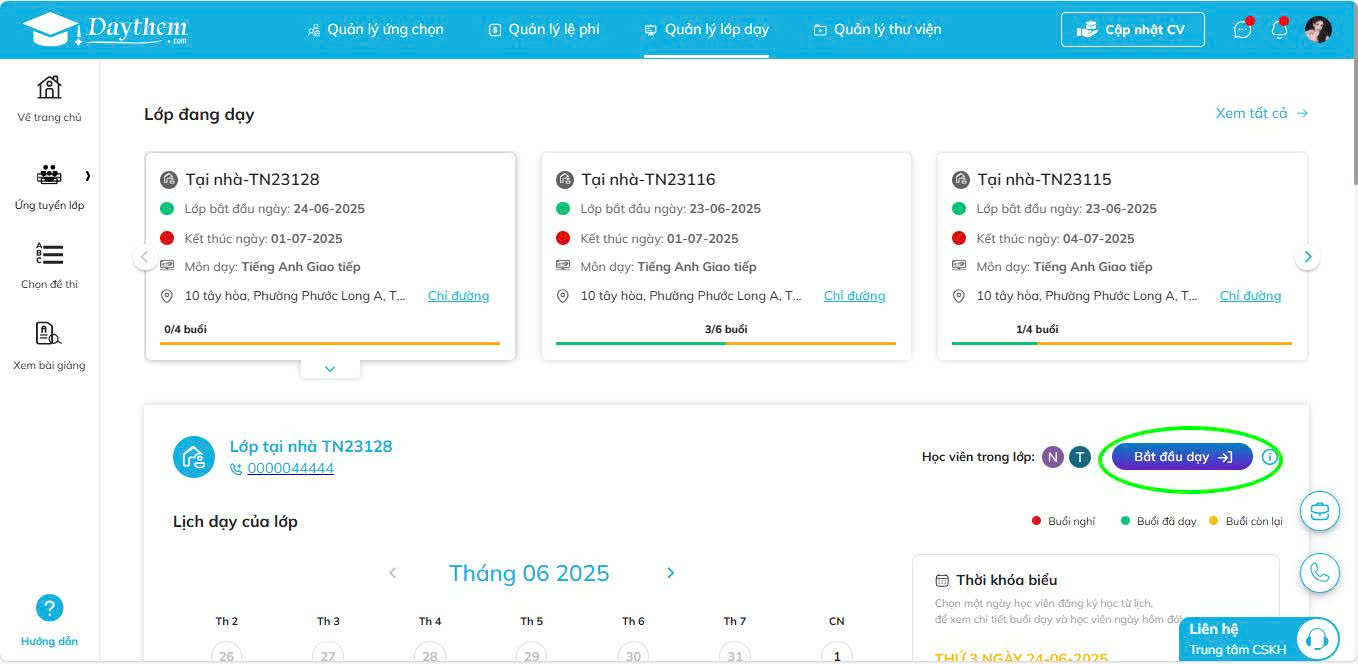Click Buổi đã dạy legend label
The width and height of the screenshot is (1358, 664).
[1166, 521]
